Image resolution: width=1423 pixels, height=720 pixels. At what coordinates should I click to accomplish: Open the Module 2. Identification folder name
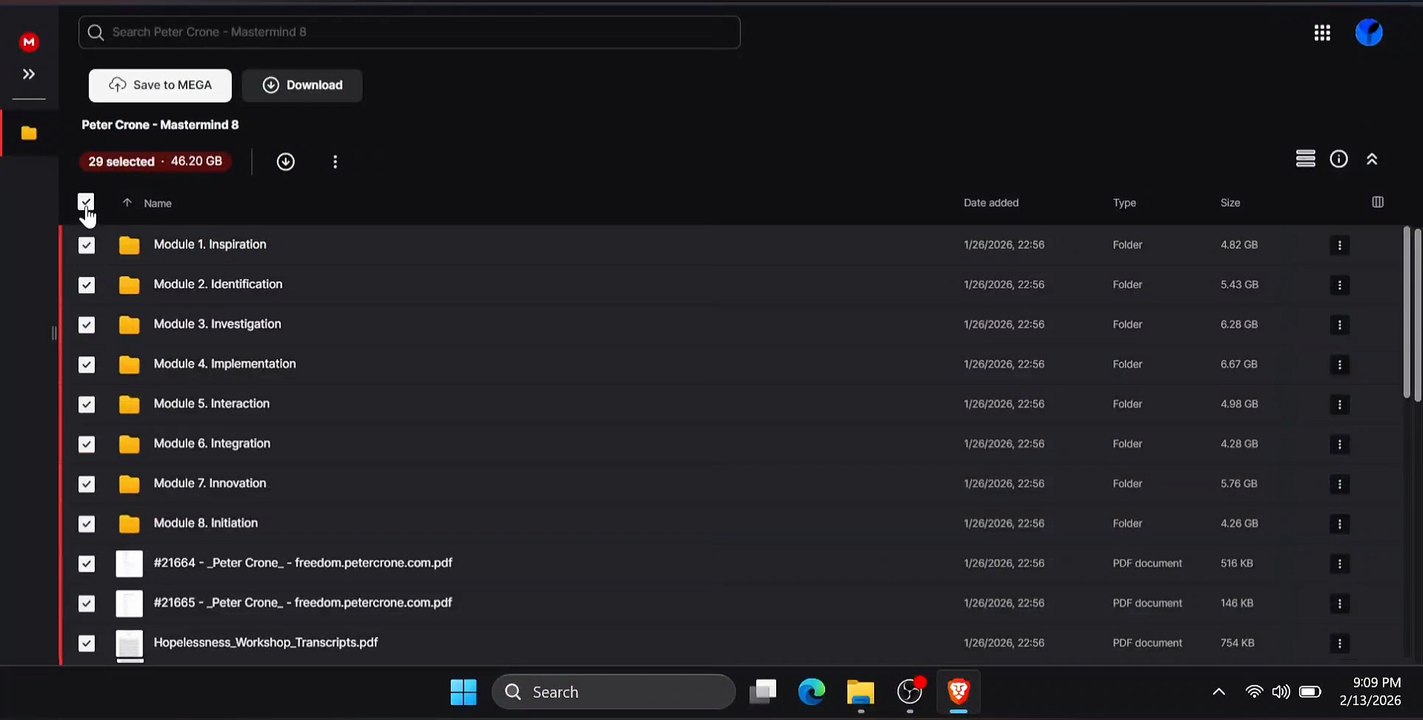click(x=218, y=284)
